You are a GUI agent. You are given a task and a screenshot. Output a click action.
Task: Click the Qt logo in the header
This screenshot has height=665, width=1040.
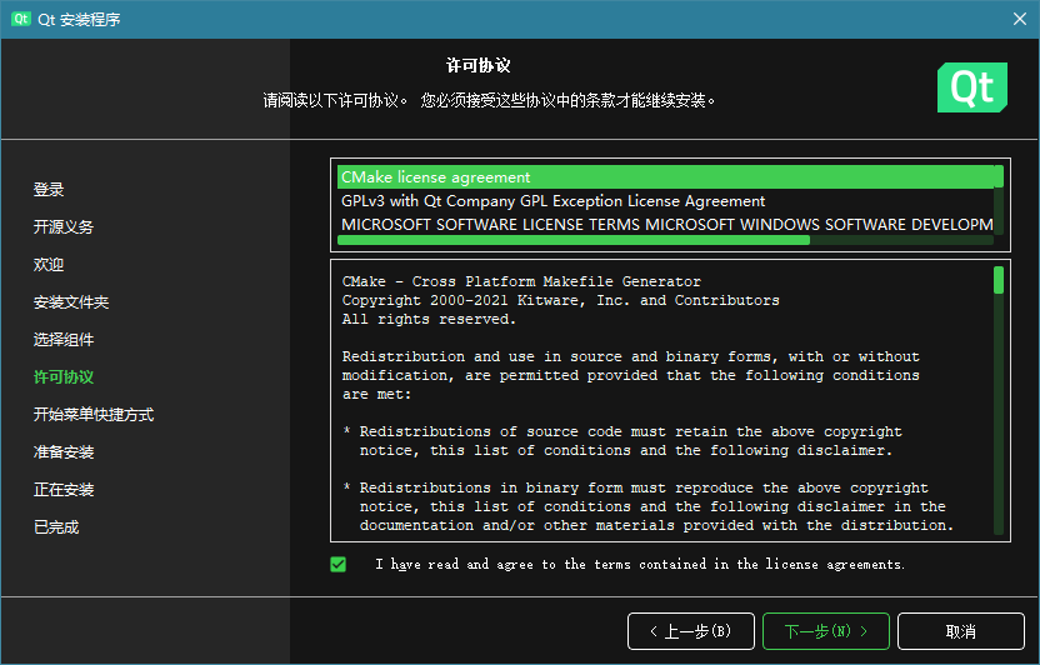[972, 88]
